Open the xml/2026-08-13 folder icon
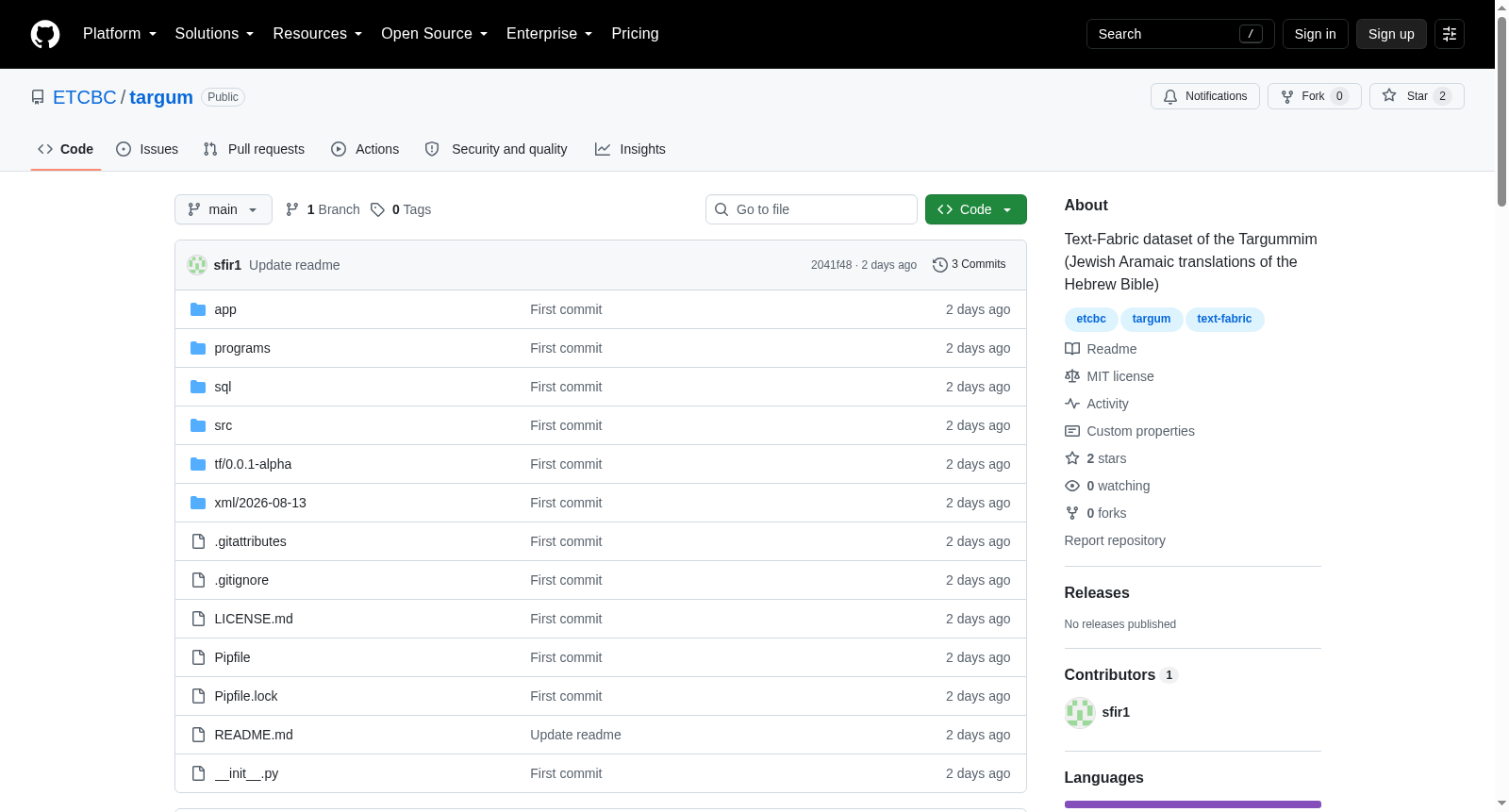This screenshot has width=1509, height=812. click(x=198, y=503)
